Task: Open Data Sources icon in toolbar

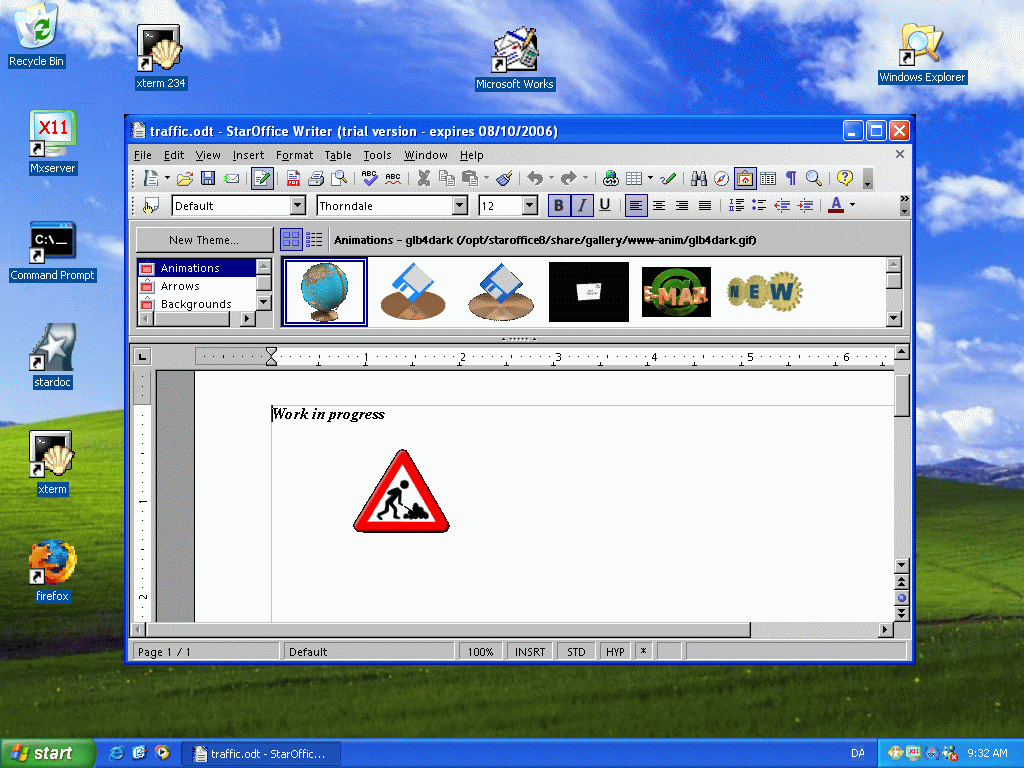Action: click(768, 178)
